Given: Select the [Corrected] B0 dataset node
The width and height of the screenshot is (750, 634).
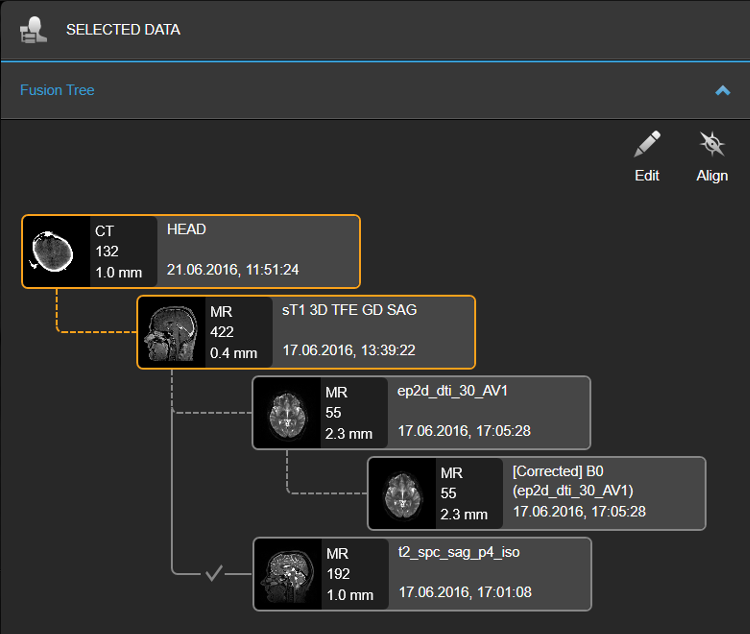Looking at the screenshot, I should 537,493.
